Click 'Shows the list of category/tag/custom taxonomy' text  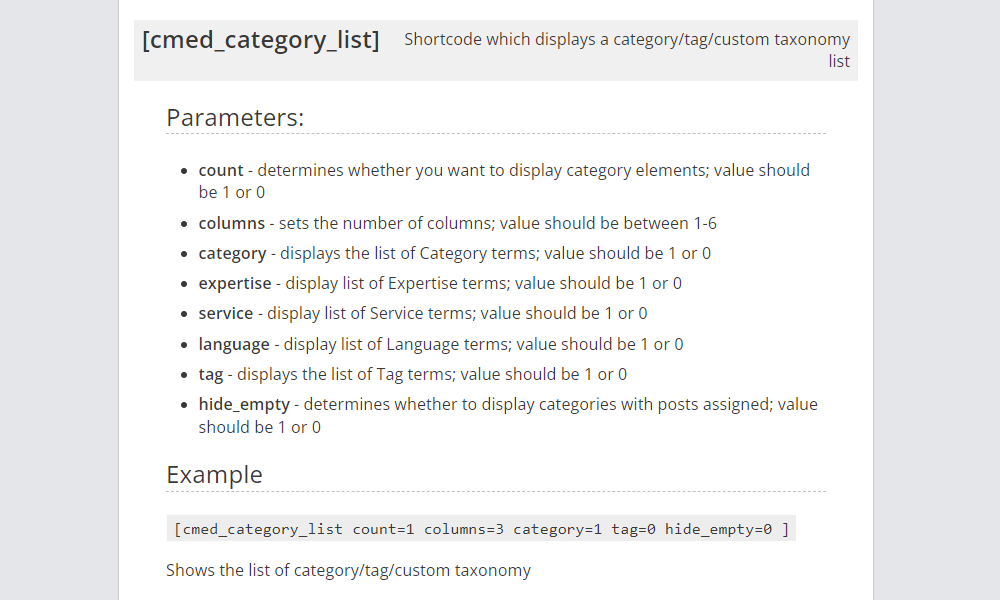(x=348, y=570)
